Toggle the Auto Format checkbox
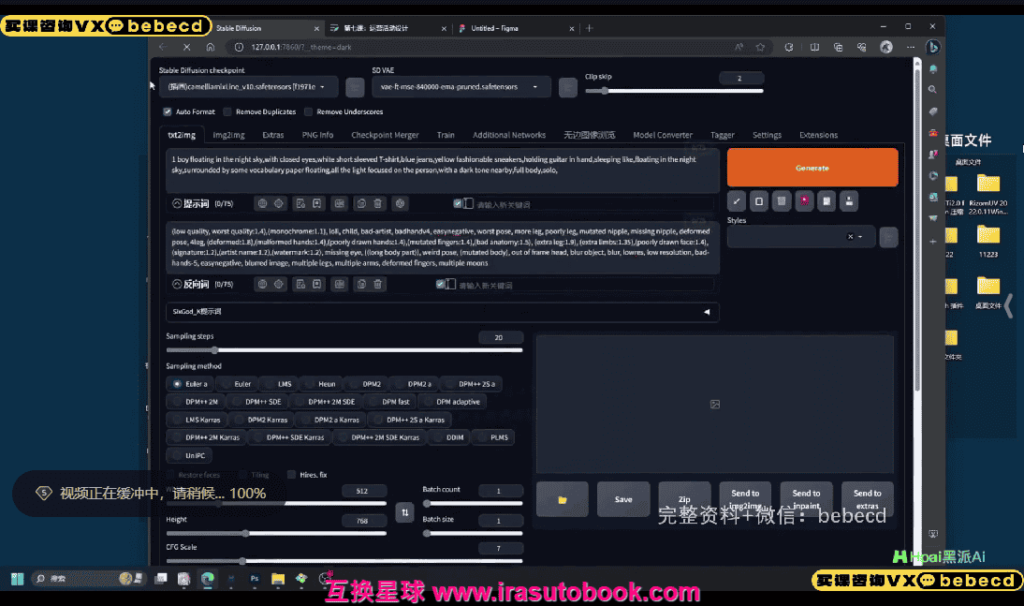Viewport: 1024px width, 606px height. tap(167, 112)
